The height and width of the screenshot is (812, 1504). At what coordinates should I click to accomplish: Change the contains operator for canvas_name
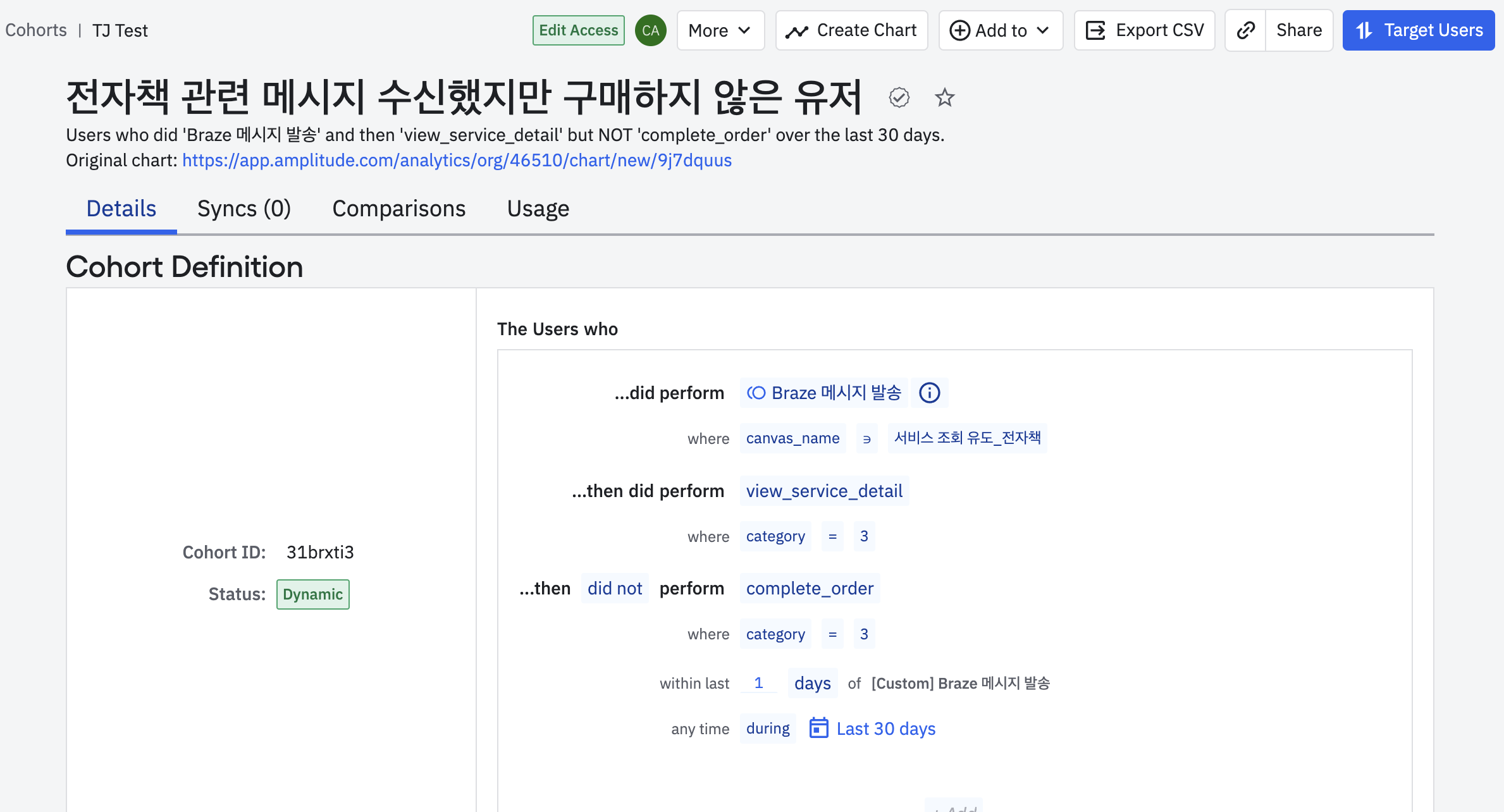(866, 438)
